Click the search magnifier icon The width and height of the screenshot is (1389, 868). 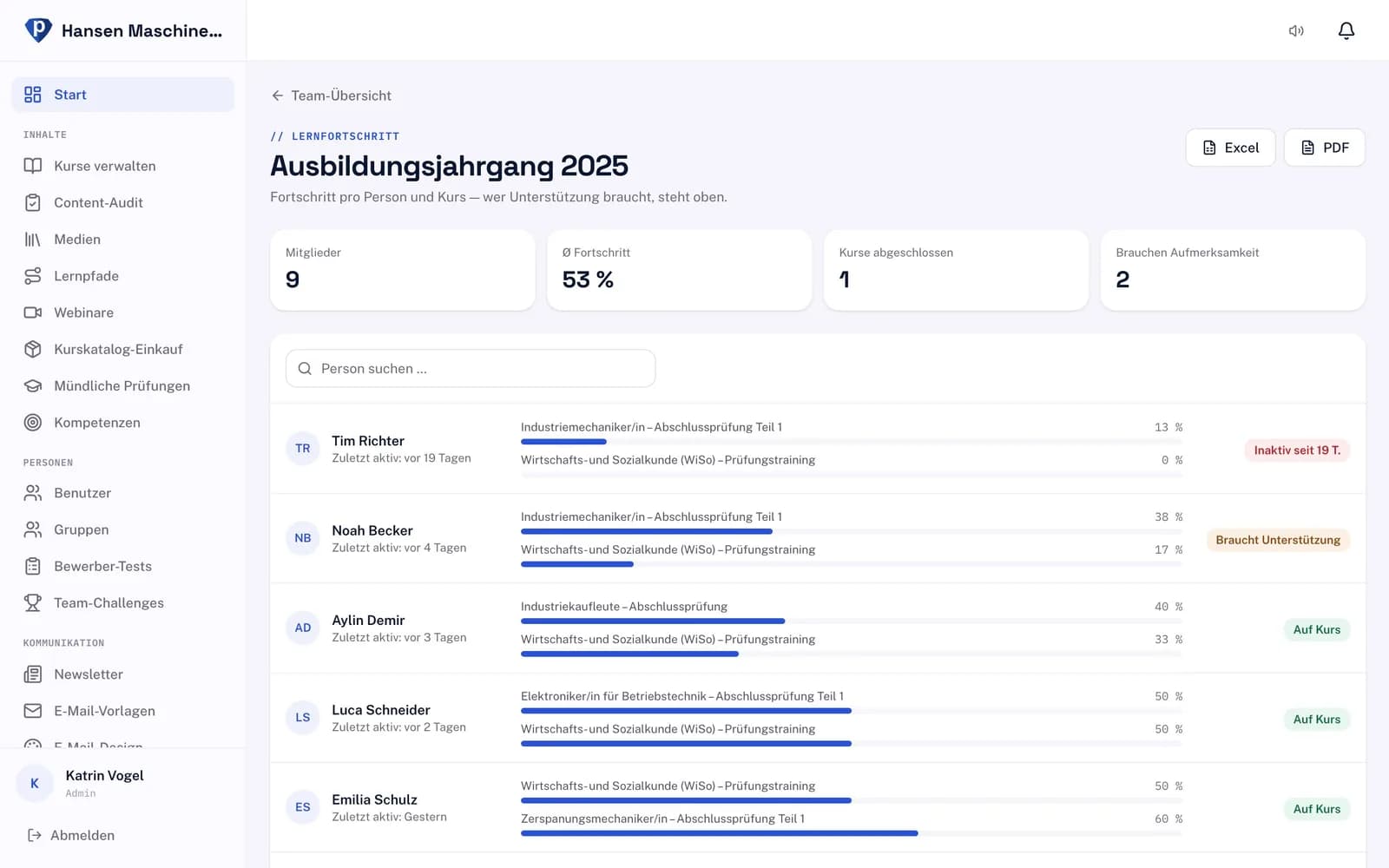pos(305,369)
